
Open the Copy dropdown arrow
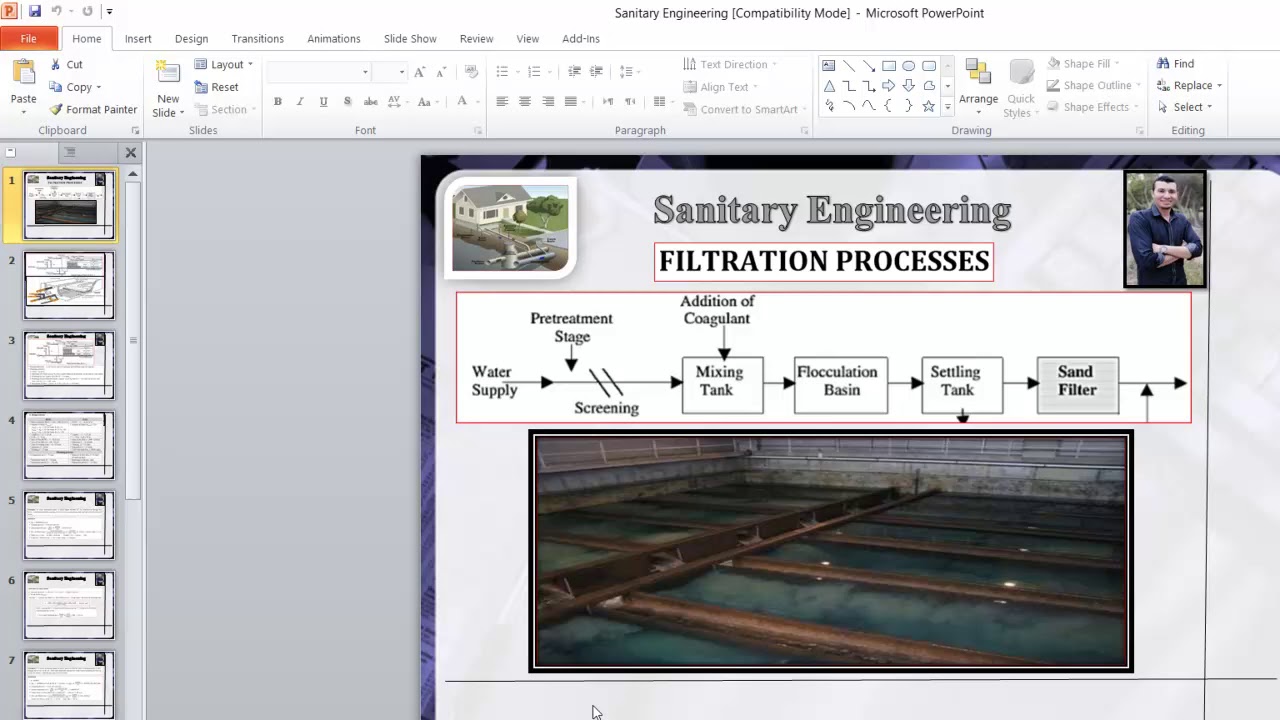[98, 88]
